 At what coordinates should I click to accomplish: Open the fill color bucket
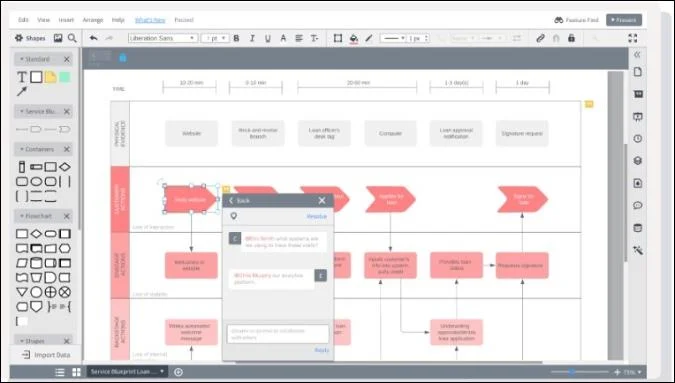(353, 38)
